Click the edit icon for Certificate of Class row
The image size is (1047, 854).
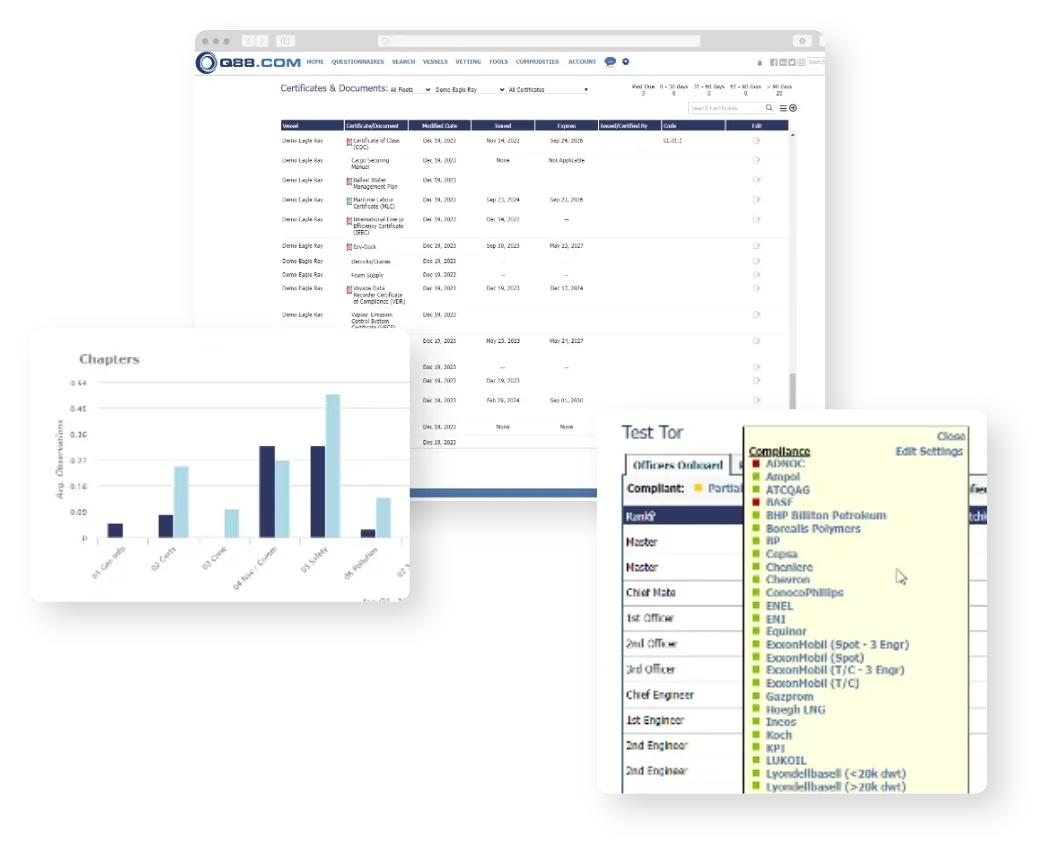coord(756,141)
